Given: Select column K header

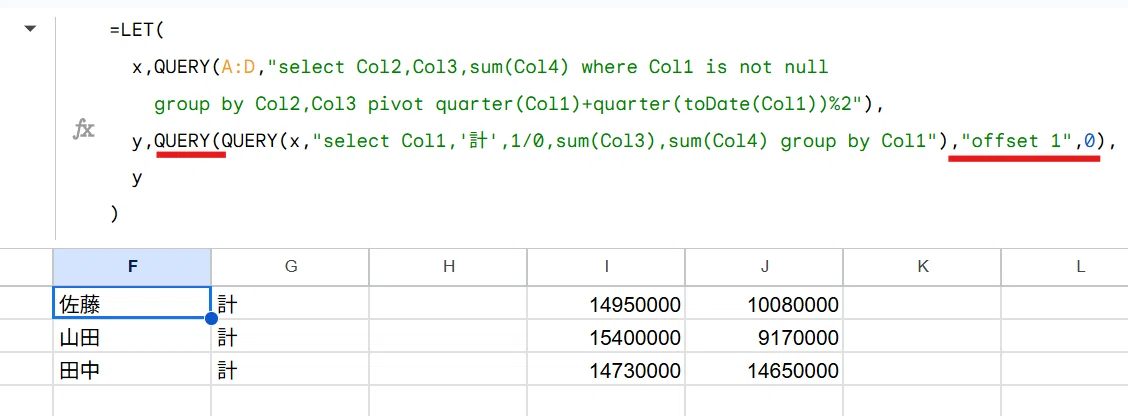Looking at the screenshot, I should pos(922,267).
